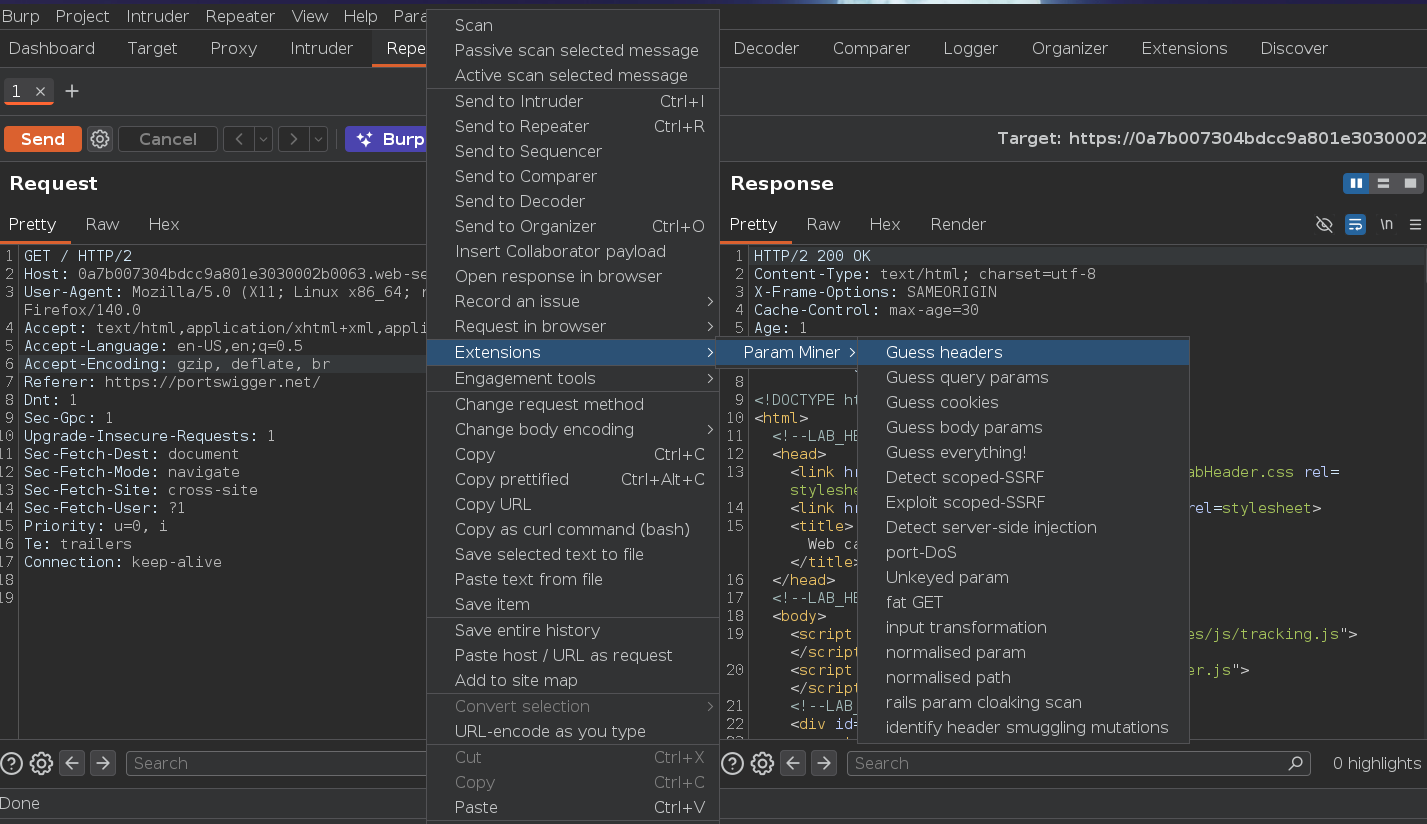Open request search settings gear
This screenshot has height=824, width=1427.
41,763
